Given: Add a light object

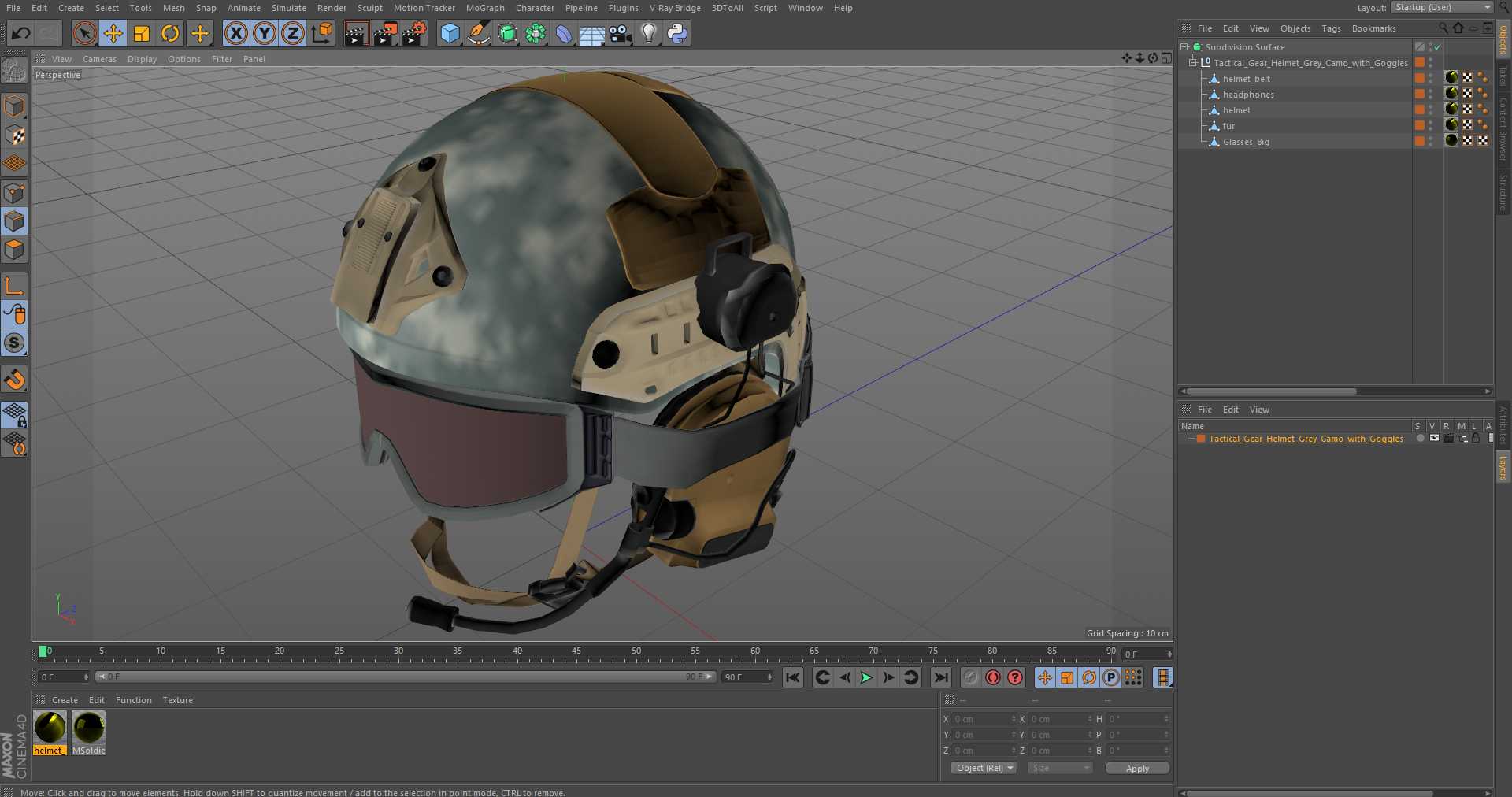Looking at the screenshot, I should [x=649, y=33].
